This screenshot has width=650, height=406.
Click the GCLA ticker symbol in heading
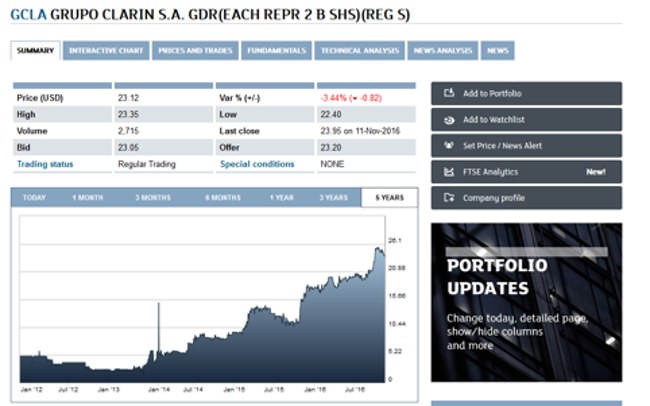click(28, 15)
